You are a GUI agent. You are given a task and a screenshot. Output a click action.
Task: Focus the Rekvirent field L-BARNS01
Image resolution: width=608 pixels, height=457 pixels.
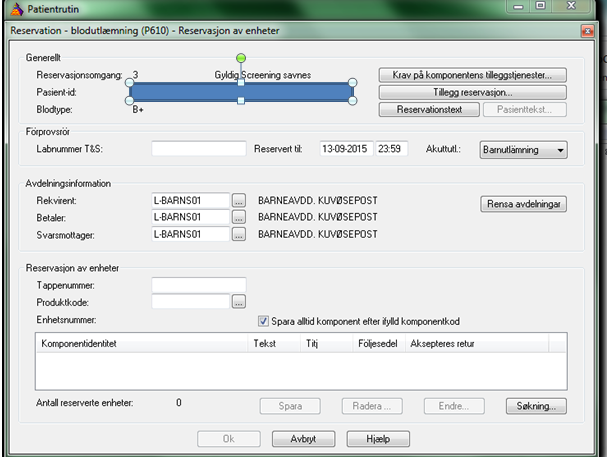(x=191, y=200)
